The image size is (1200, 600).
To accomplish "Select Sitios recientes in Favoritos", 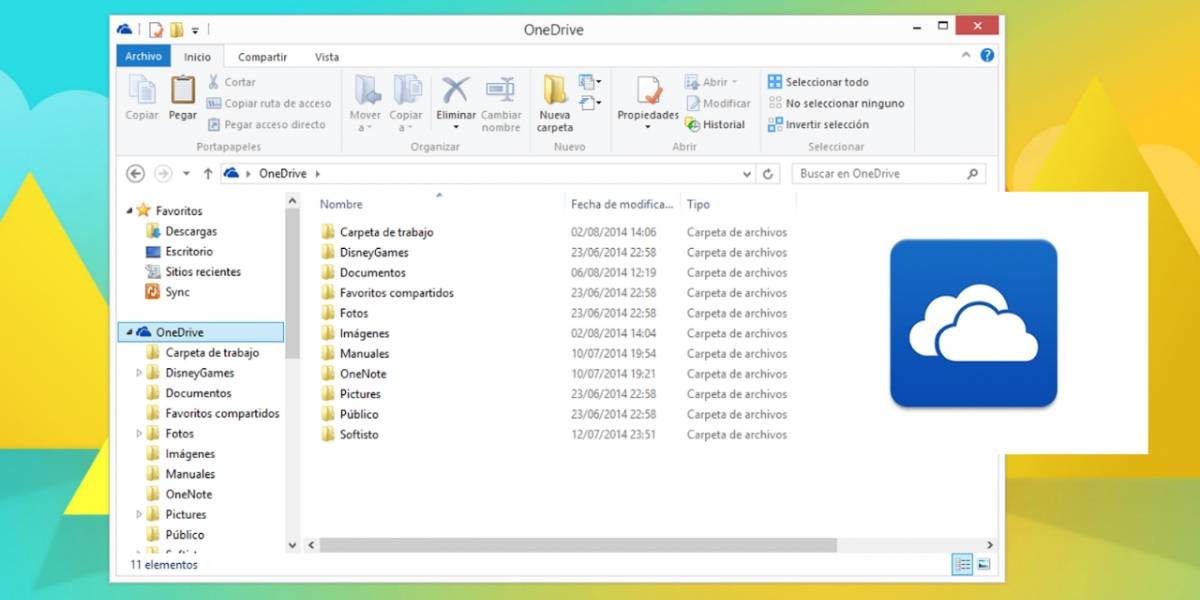I will coord(203,271).
